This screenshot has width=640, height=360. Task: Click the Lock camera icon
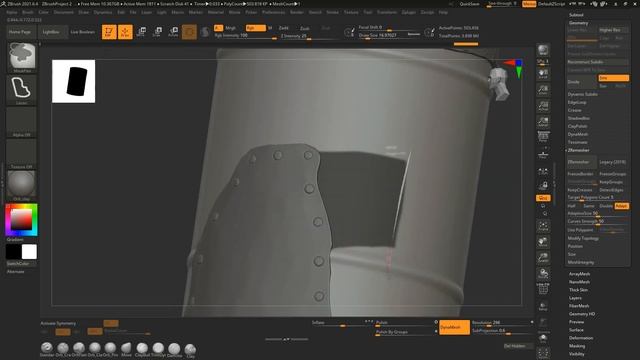click(x=543, y=186)
